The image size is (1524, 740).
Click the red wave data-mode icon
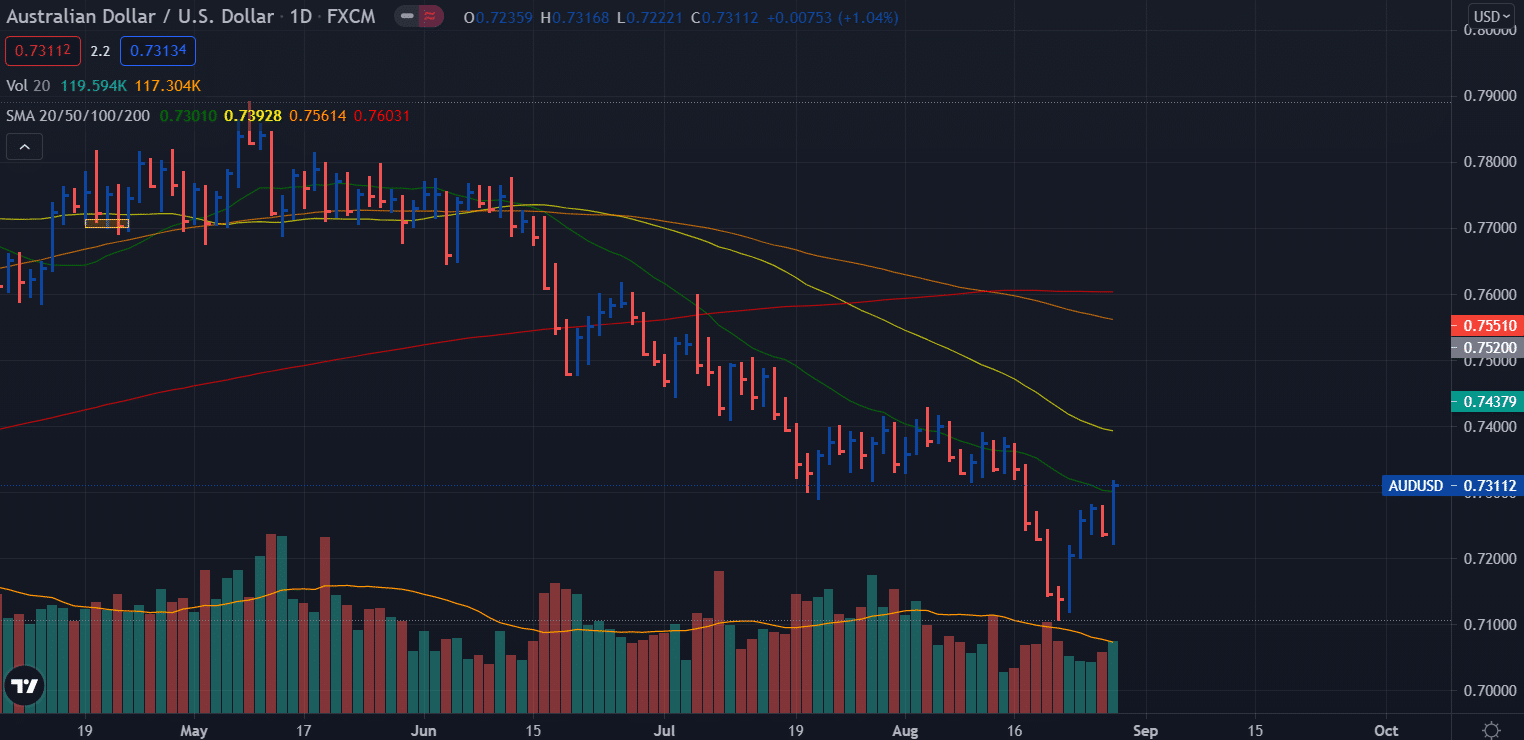tap(431, 17)
